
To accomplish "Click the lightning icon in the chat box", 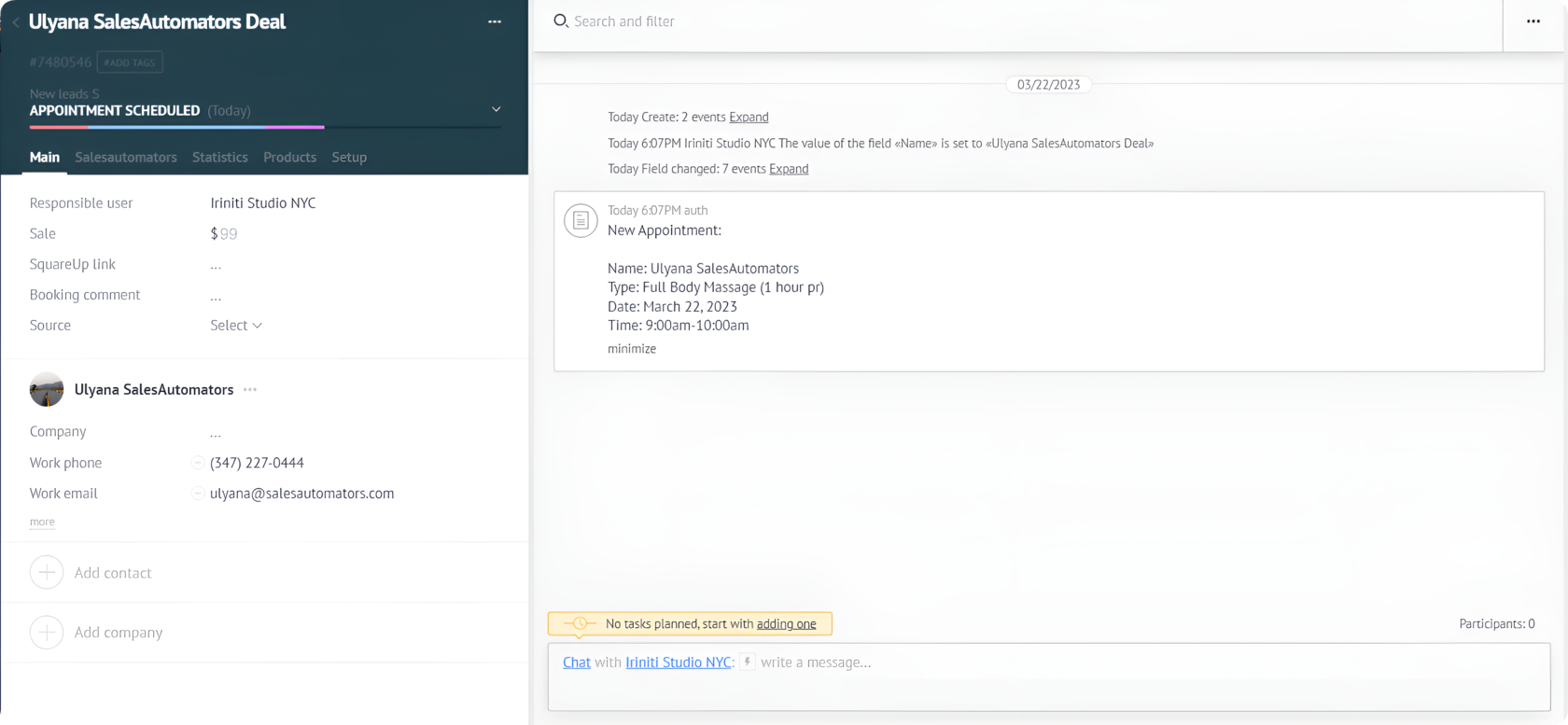I will [x=748, y=662].
